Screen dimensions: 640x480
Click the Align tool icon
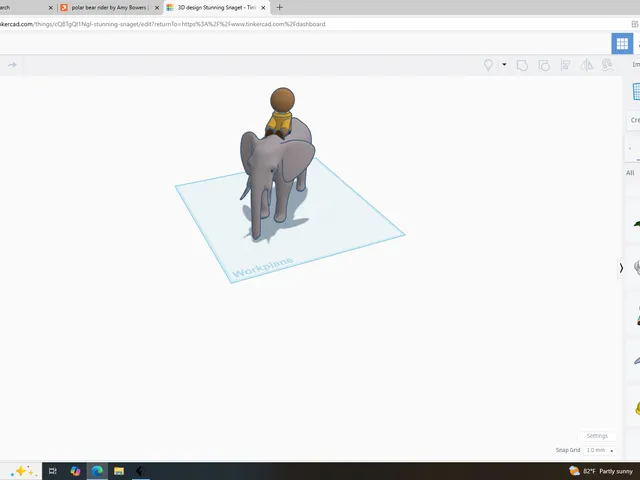tap(565, 65)
